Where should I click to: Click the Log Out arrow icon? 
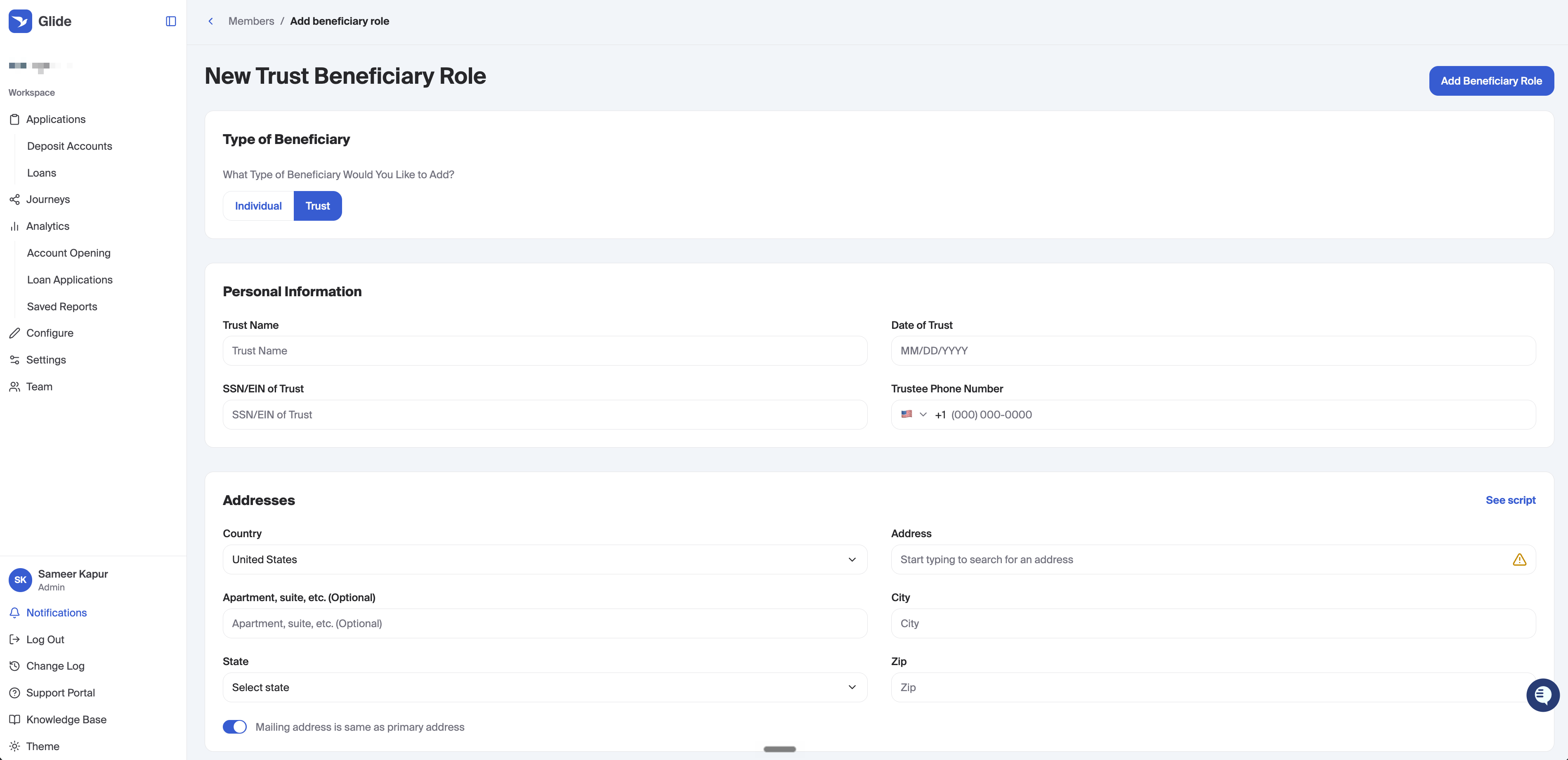tap(14, 640)
